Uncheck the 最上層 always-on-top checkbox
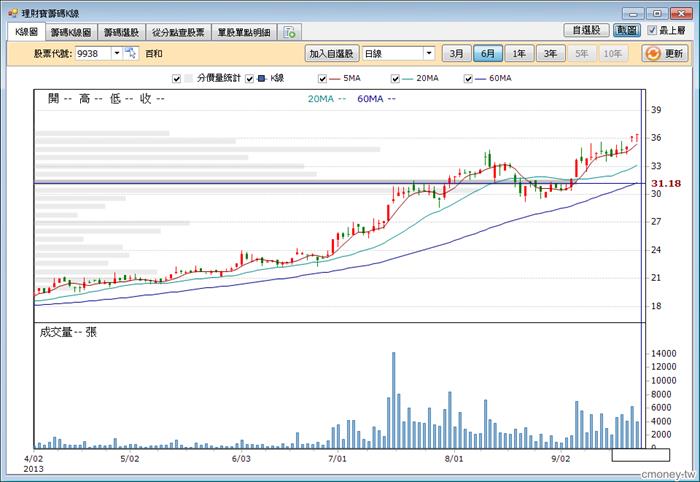 [x=652, y=30]
